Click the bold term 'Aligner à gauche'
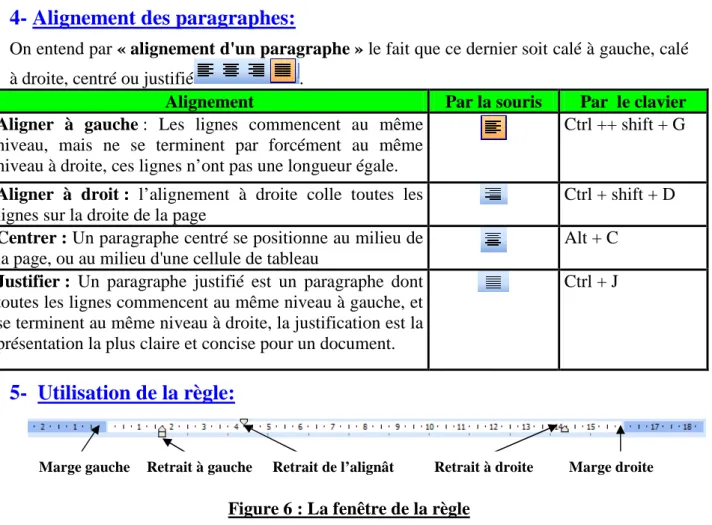This screenshot has height=525, width=712. pyautogui.click(x=69, y=124)
